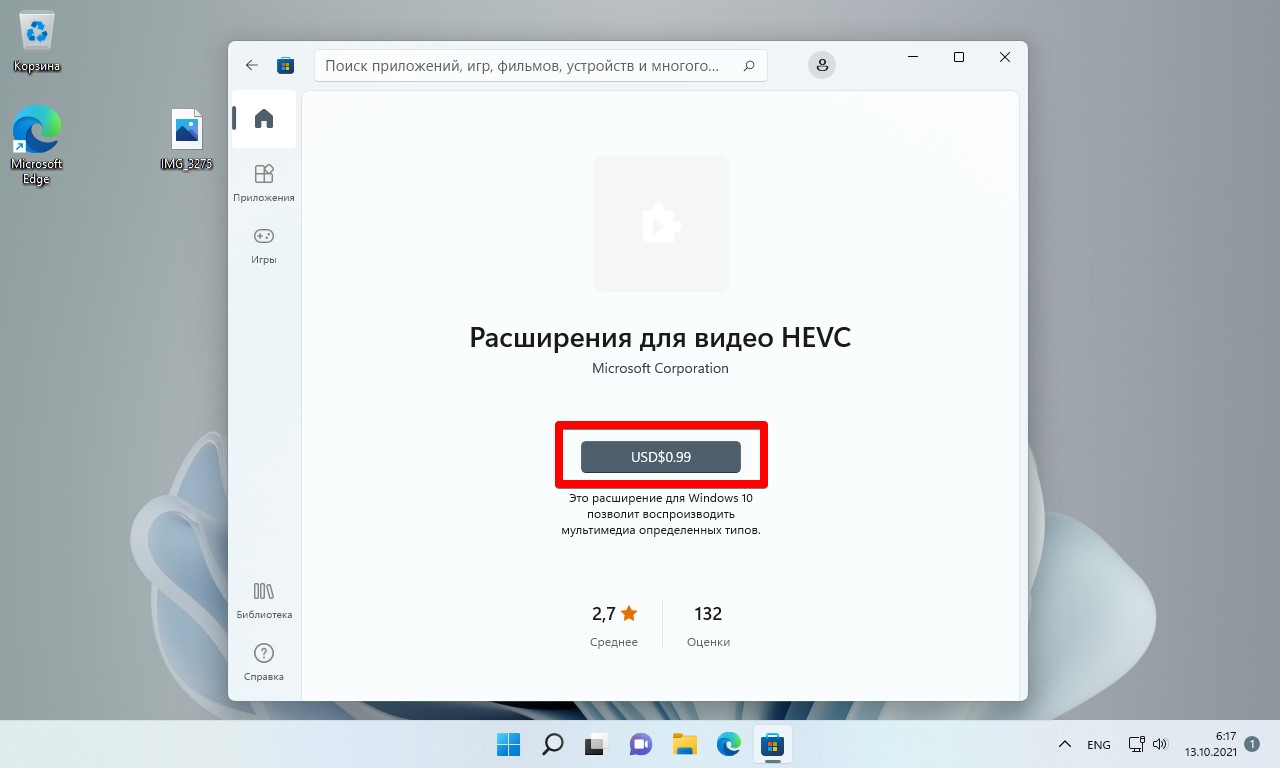Open the clock showing 6:17 13.10.2021
This screenshot has width=1280, height=768.
1211,744
